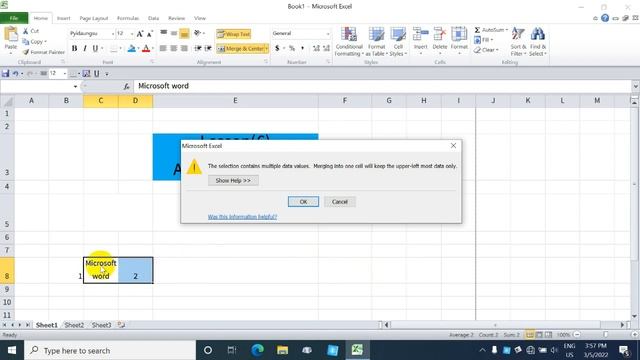Switch to the Sheet2 worksheet tab
The image size is (640, 360).
74,325
